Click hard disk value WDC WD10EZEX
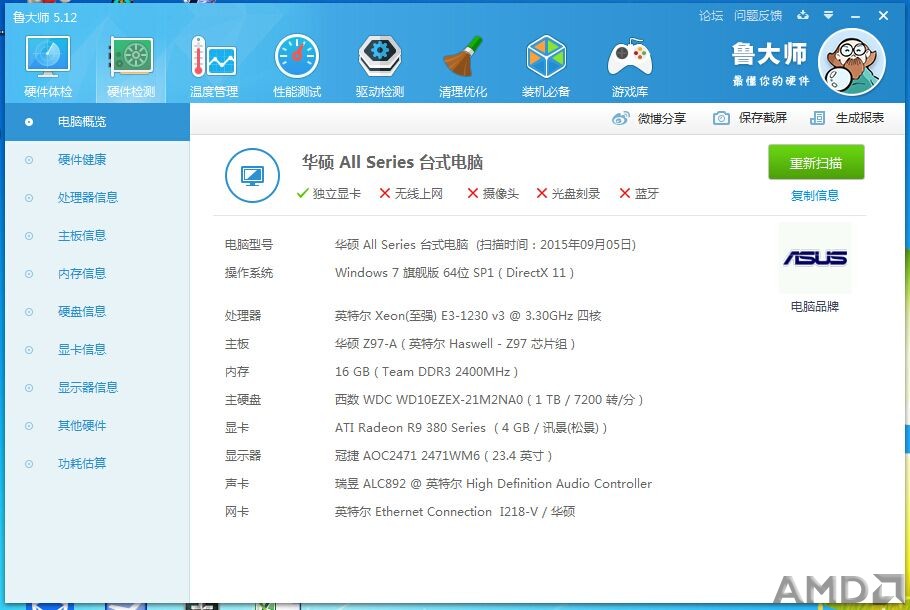 click(489, 400)
